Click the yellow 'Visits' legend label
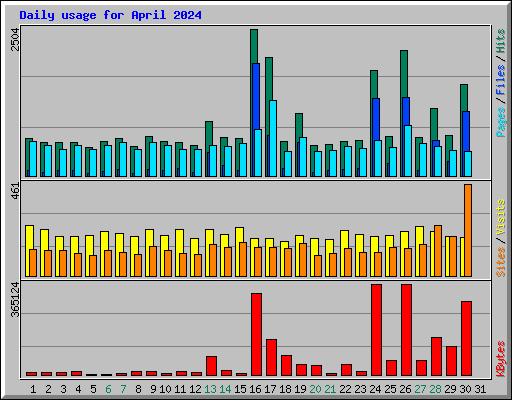 [500, 218]
